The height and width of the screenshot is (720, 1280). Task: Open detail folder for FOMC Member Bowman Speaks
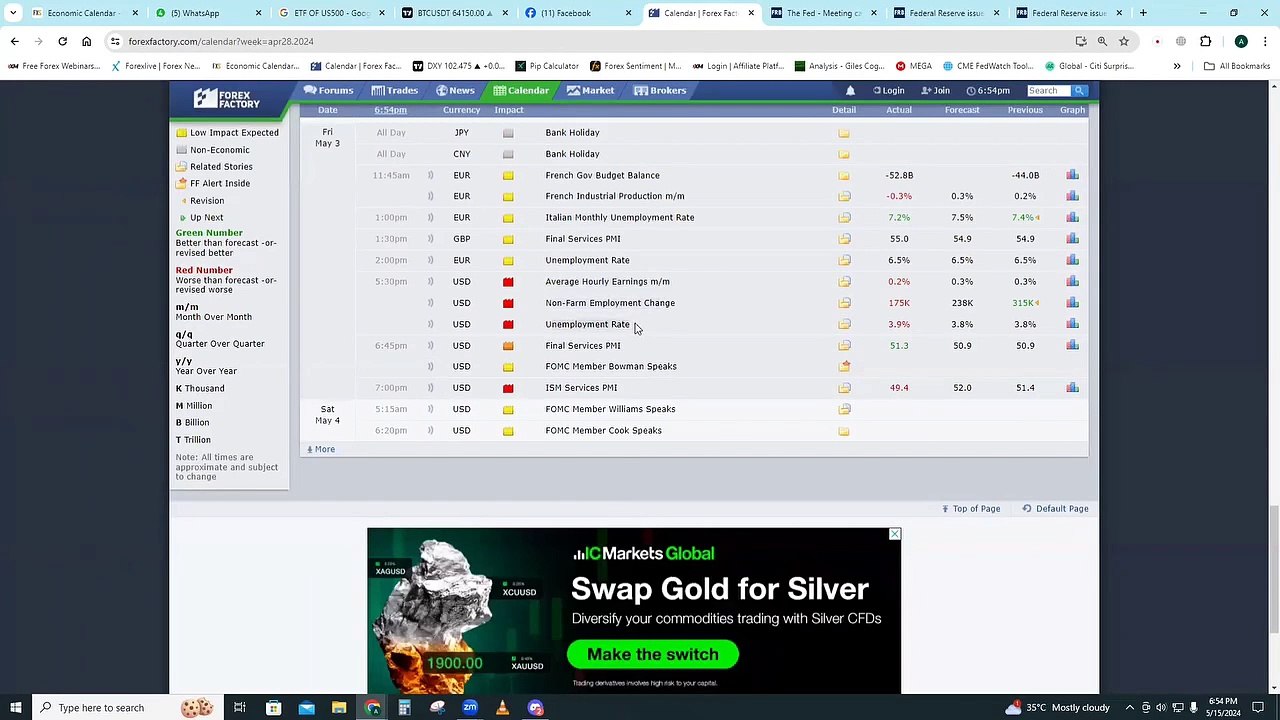click(844, 366)
